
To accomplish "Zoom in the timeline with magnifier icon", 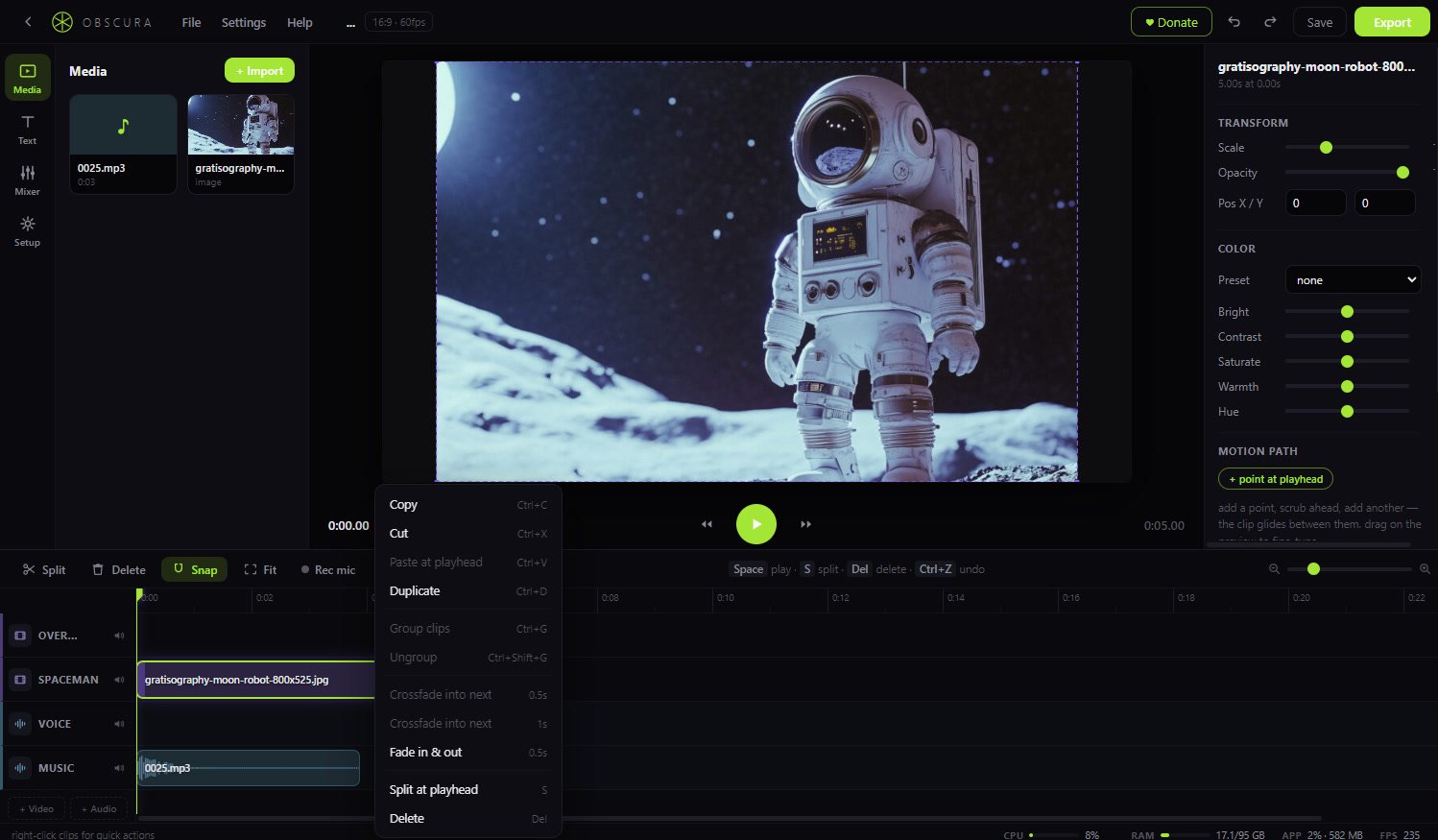I will 1425,569.
